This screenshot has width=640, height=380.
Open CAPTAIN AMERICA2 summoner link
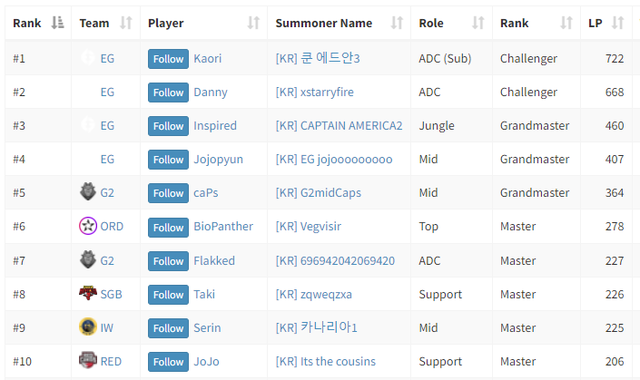(x=339, y=126)
